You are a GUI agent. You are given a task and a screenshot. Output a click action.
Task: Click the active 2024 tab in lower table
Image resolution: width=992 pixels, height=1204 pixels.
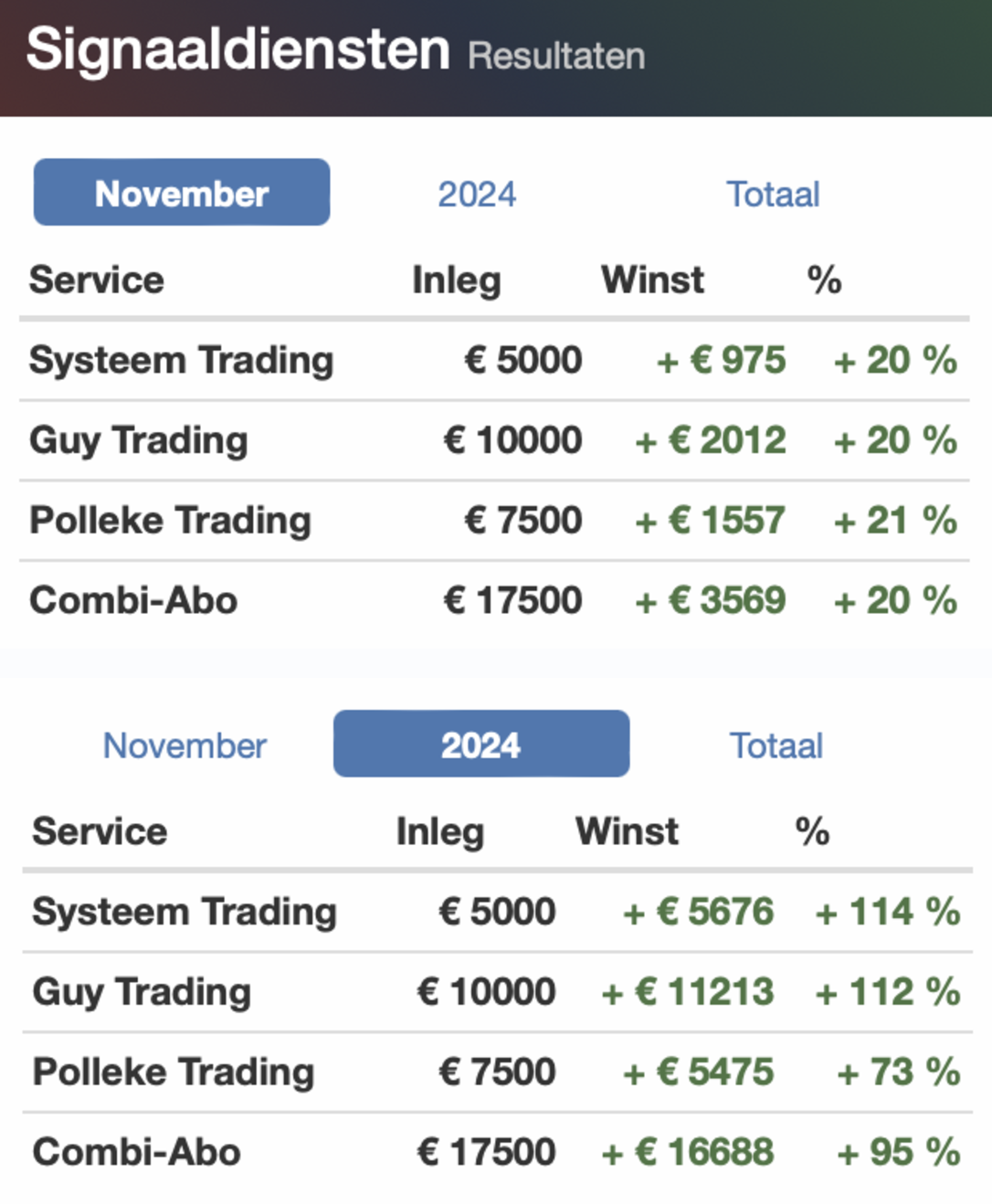click(481, 744)
